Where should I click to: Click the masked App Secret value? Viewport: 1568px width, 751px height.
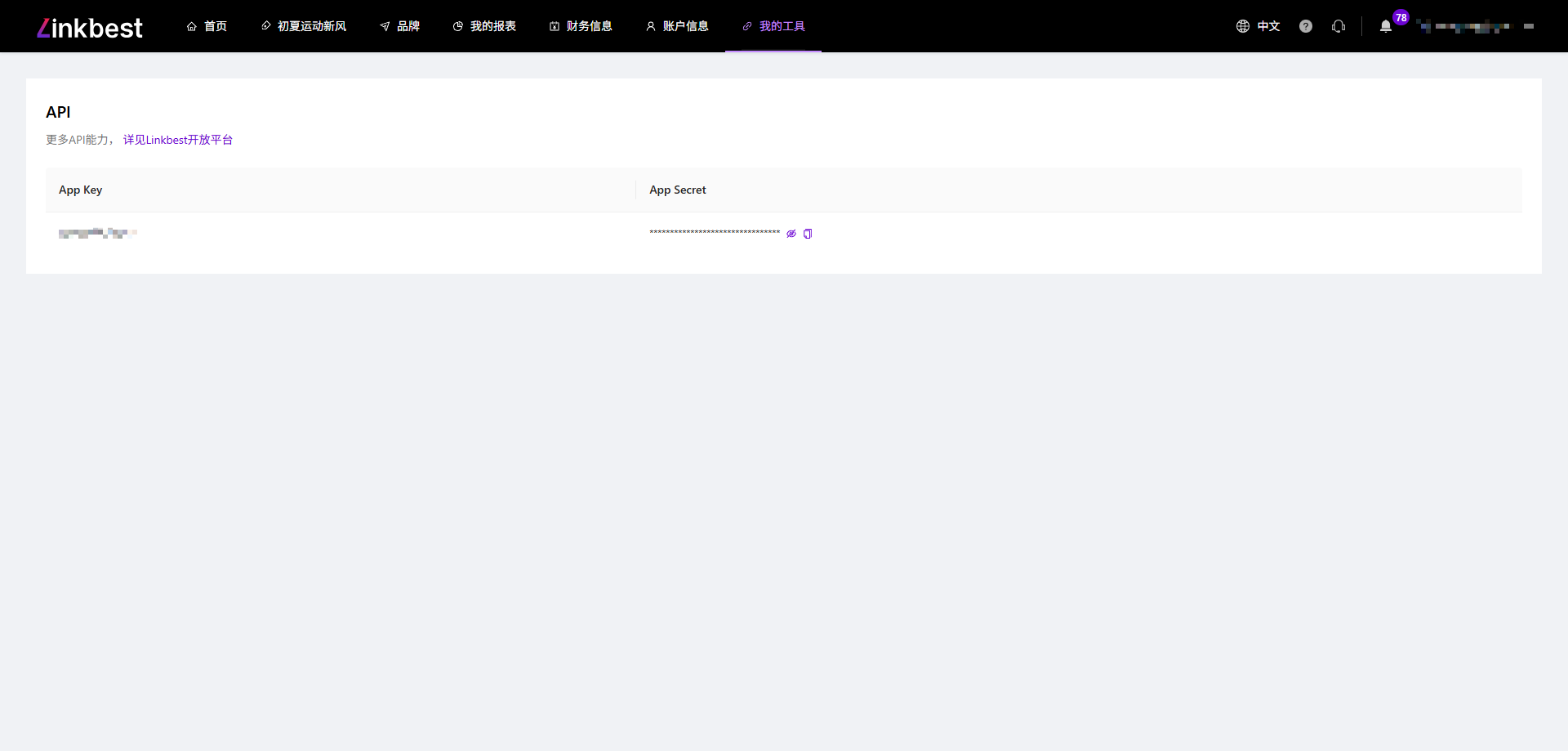[715, 233]
